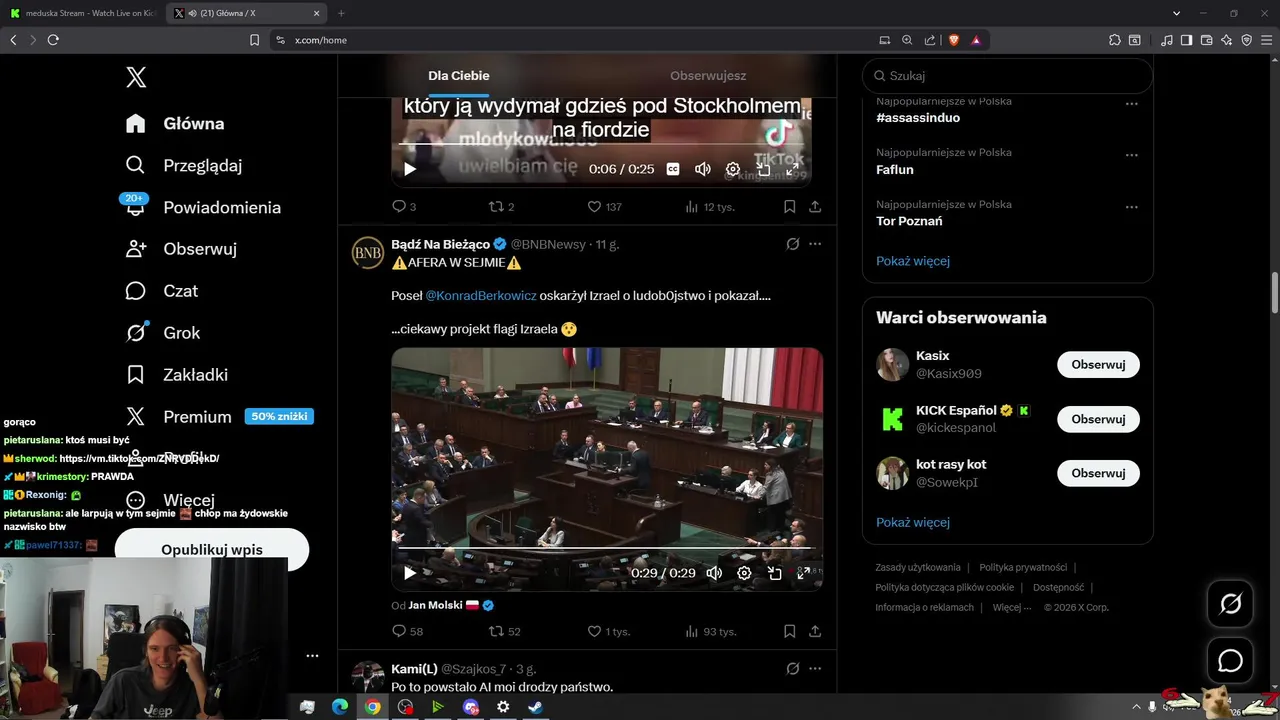The width and height of the screenshot is (1280, 720).
Task: Click Opublikuj wpis button
Action: pyautogui.click(x=212, y=549)
